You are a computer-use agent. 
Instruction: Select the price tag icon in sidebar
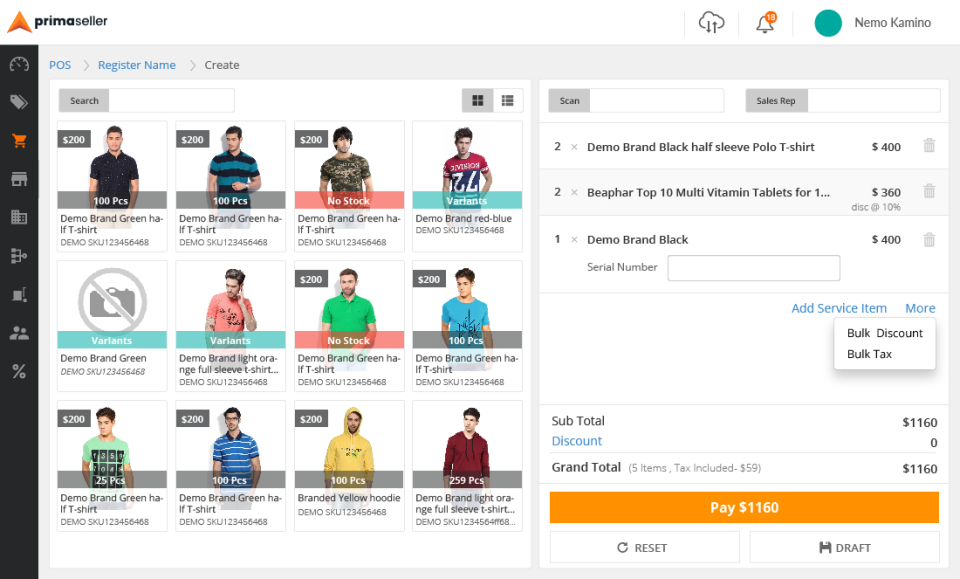pos(19,102)
